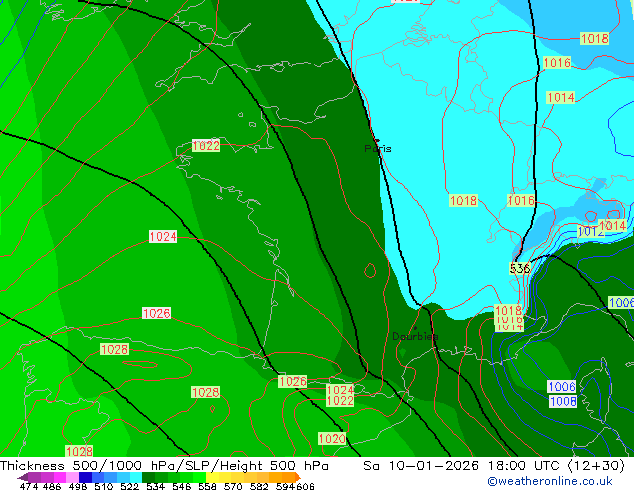Click the 474 legend value

(x=29, y=486)
